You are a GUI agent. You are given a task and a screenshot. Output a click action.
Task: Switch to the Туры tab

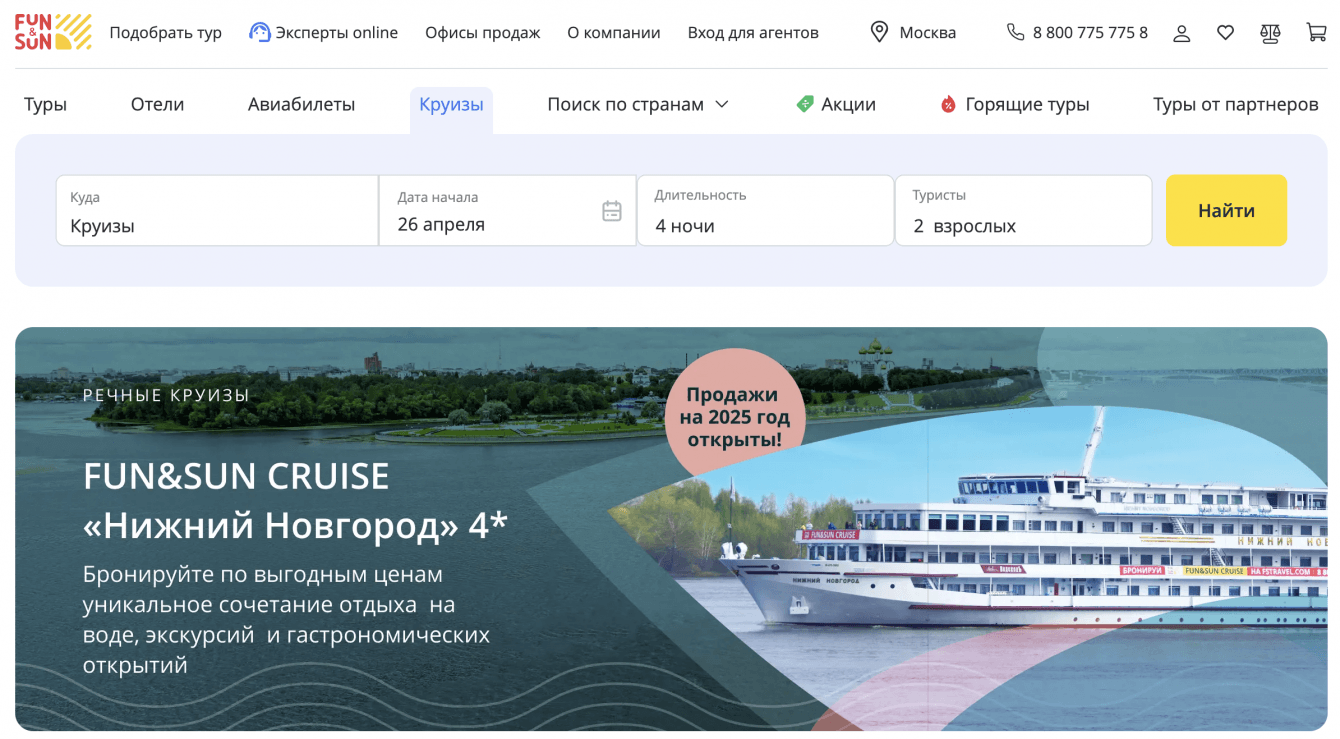[x=45, y=104]
